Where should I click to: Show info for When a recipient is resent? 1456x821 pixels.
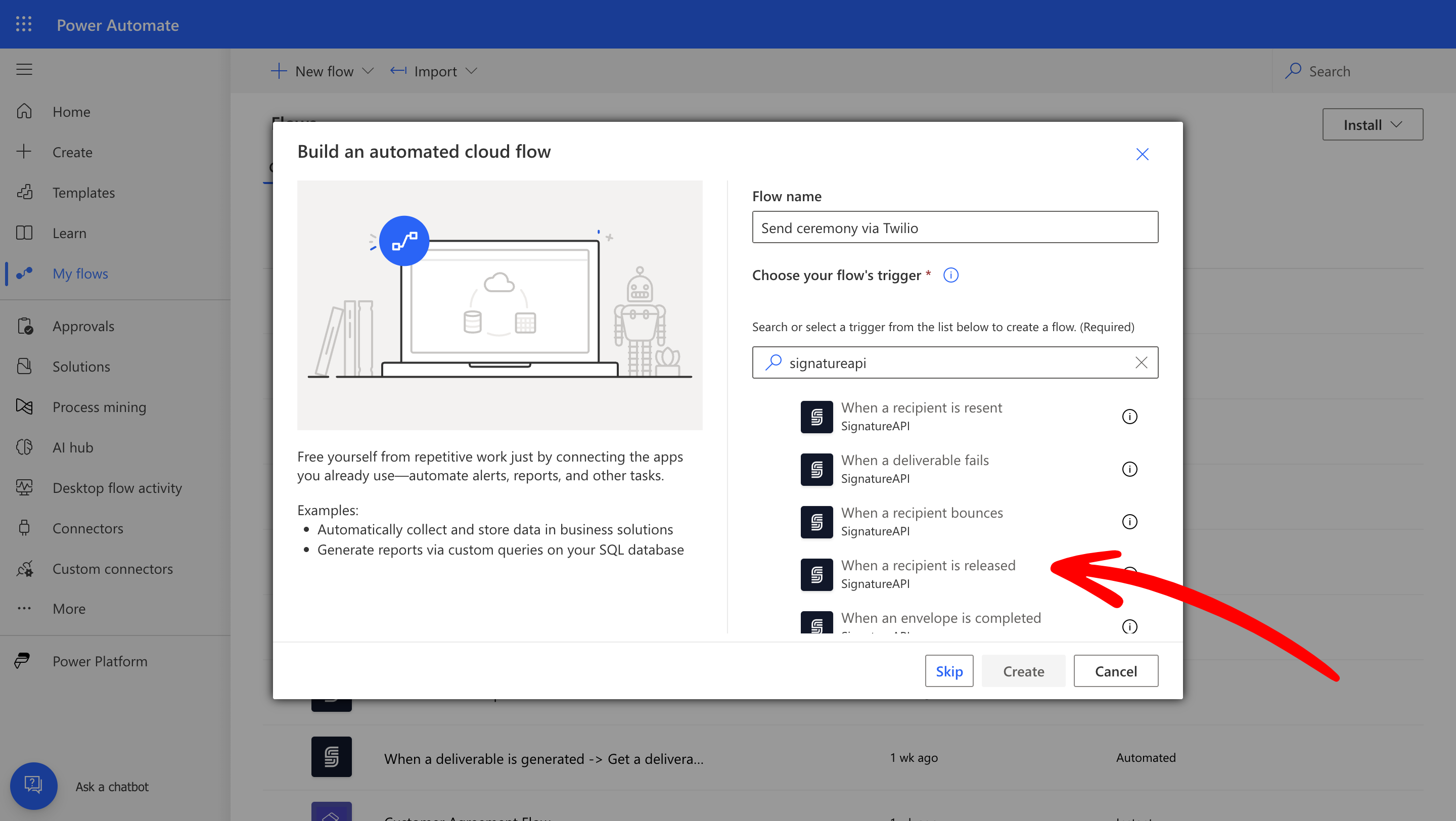point(1129,417)
